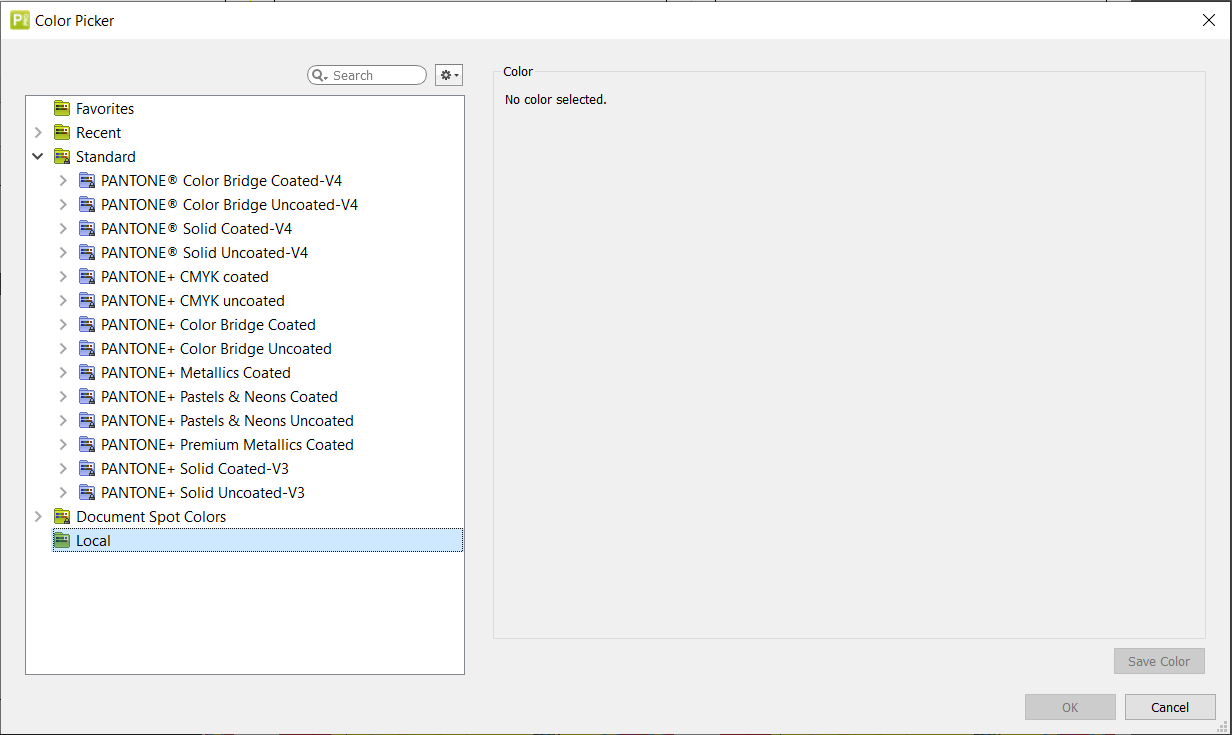Select the Recent tree item label
1232x735 pixels.
(x=99, y=133)
